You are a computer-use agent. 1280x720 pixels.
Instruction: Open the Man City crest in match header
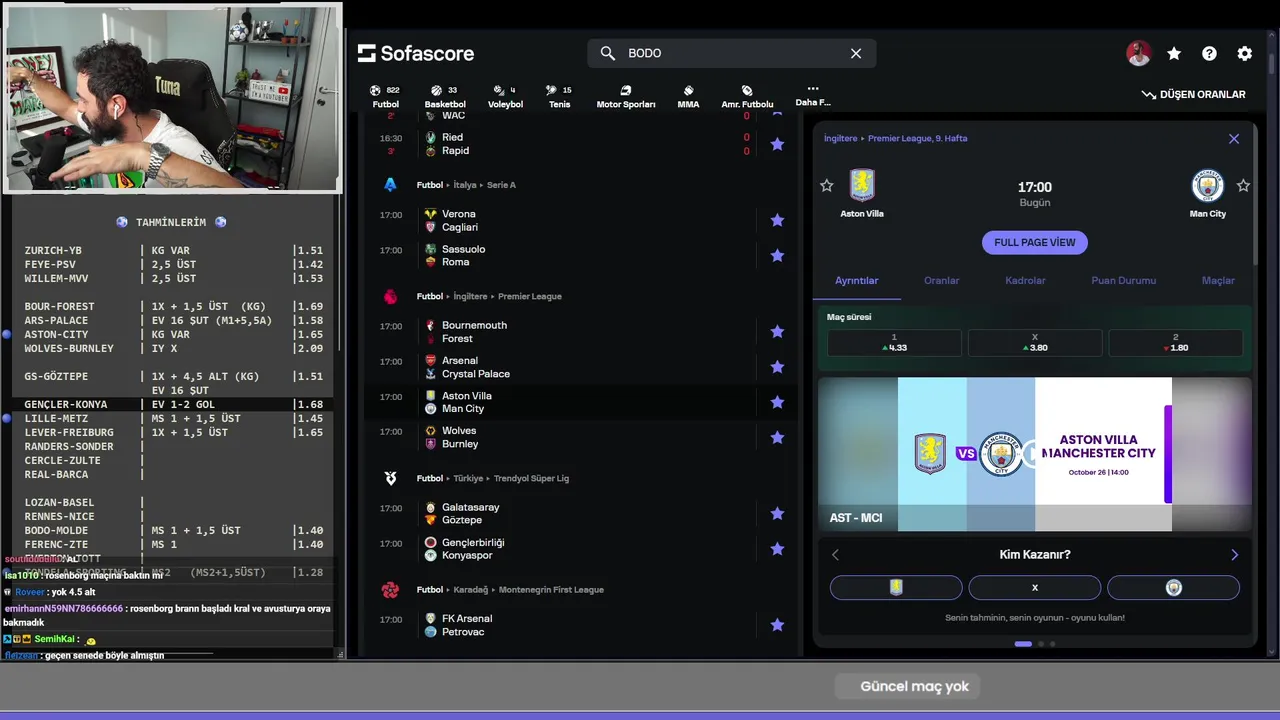tap(1208, 186)
